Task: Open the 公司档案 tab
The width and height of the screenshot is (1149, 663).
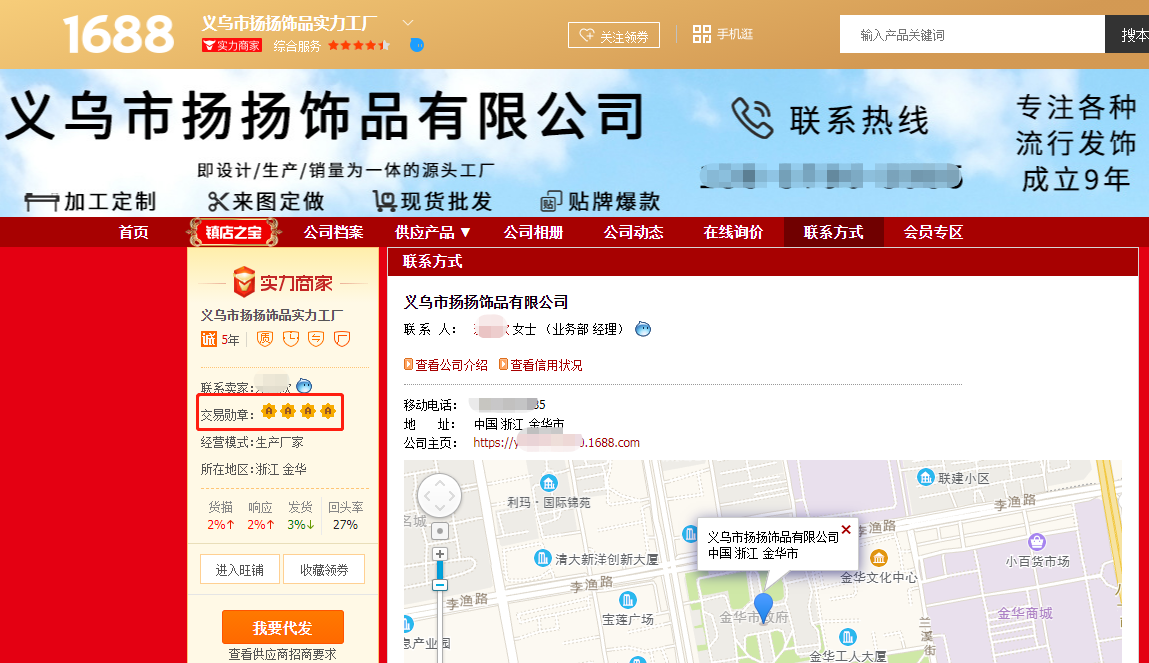Action: click(x=333, y=232)
